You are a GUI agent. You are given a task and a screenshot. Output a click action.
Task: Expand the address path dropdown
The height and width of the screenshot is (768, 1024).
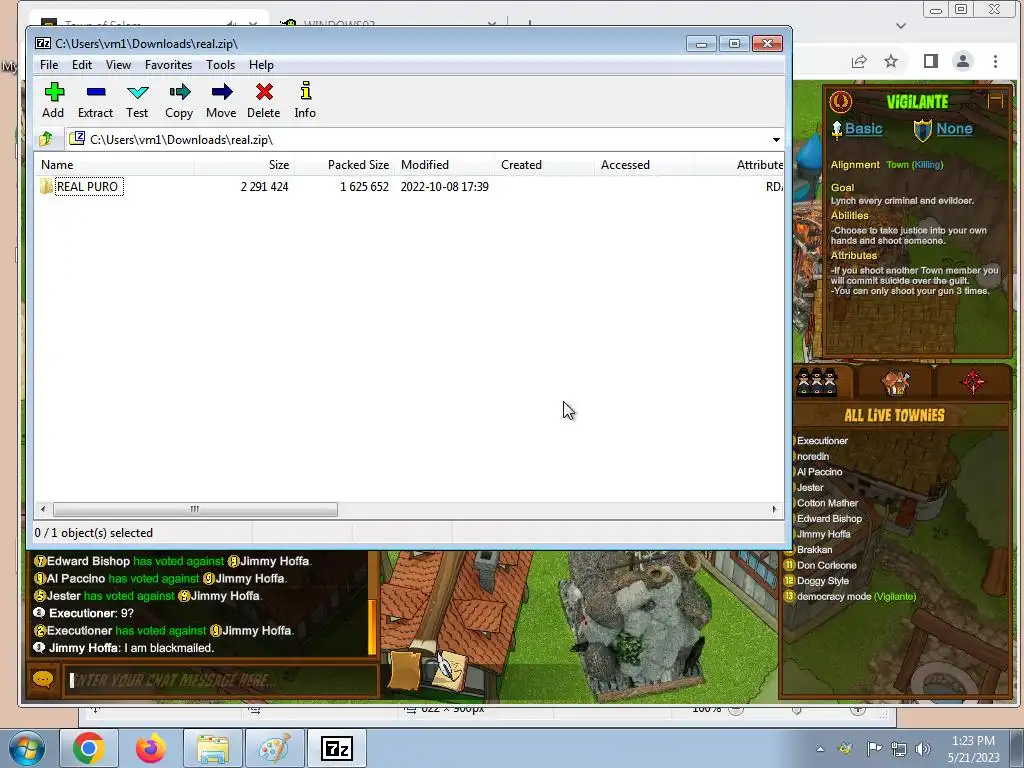tap(776, 140)
